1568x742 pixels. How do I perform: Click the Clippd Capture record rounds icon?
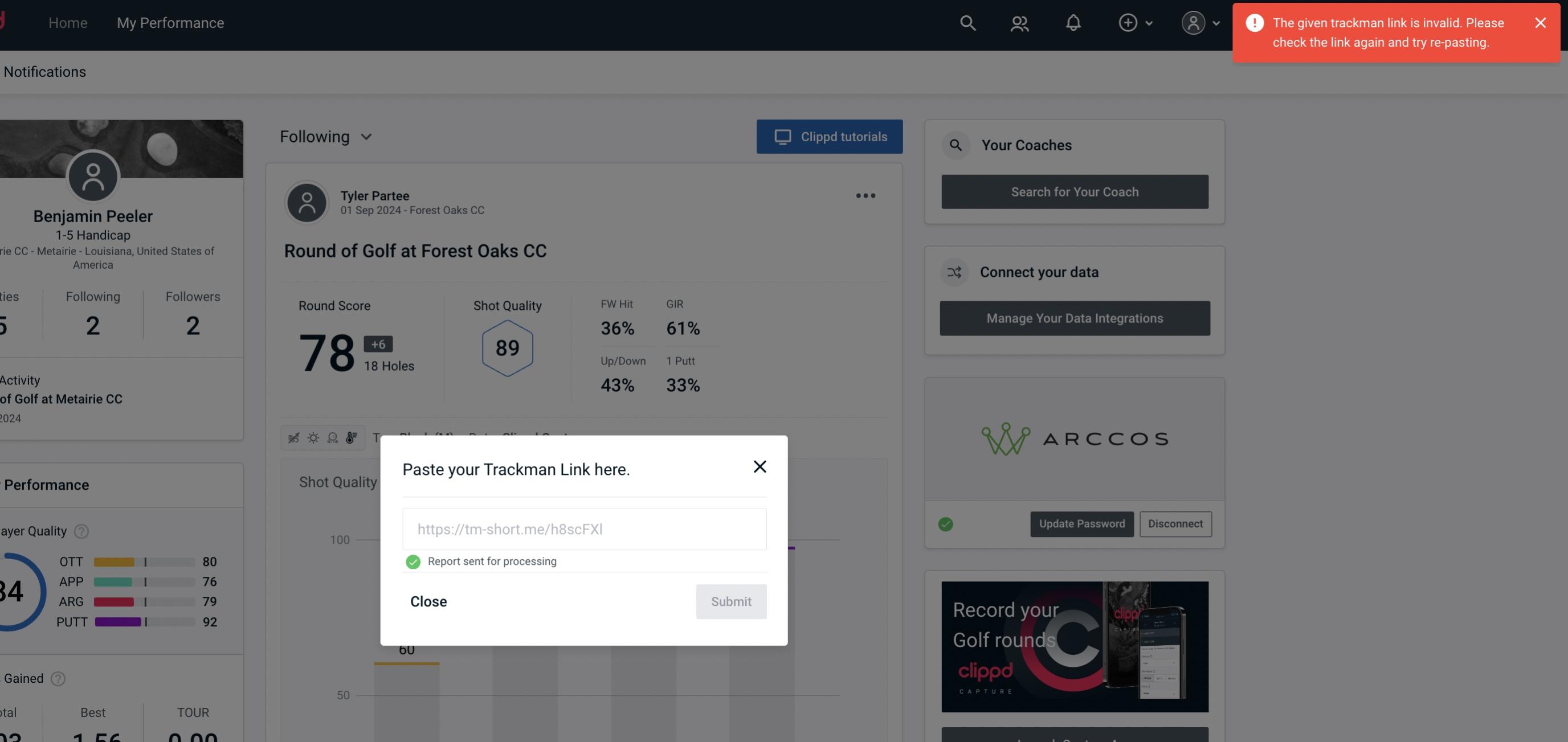pyautogui.click(x=1074, y=646)
